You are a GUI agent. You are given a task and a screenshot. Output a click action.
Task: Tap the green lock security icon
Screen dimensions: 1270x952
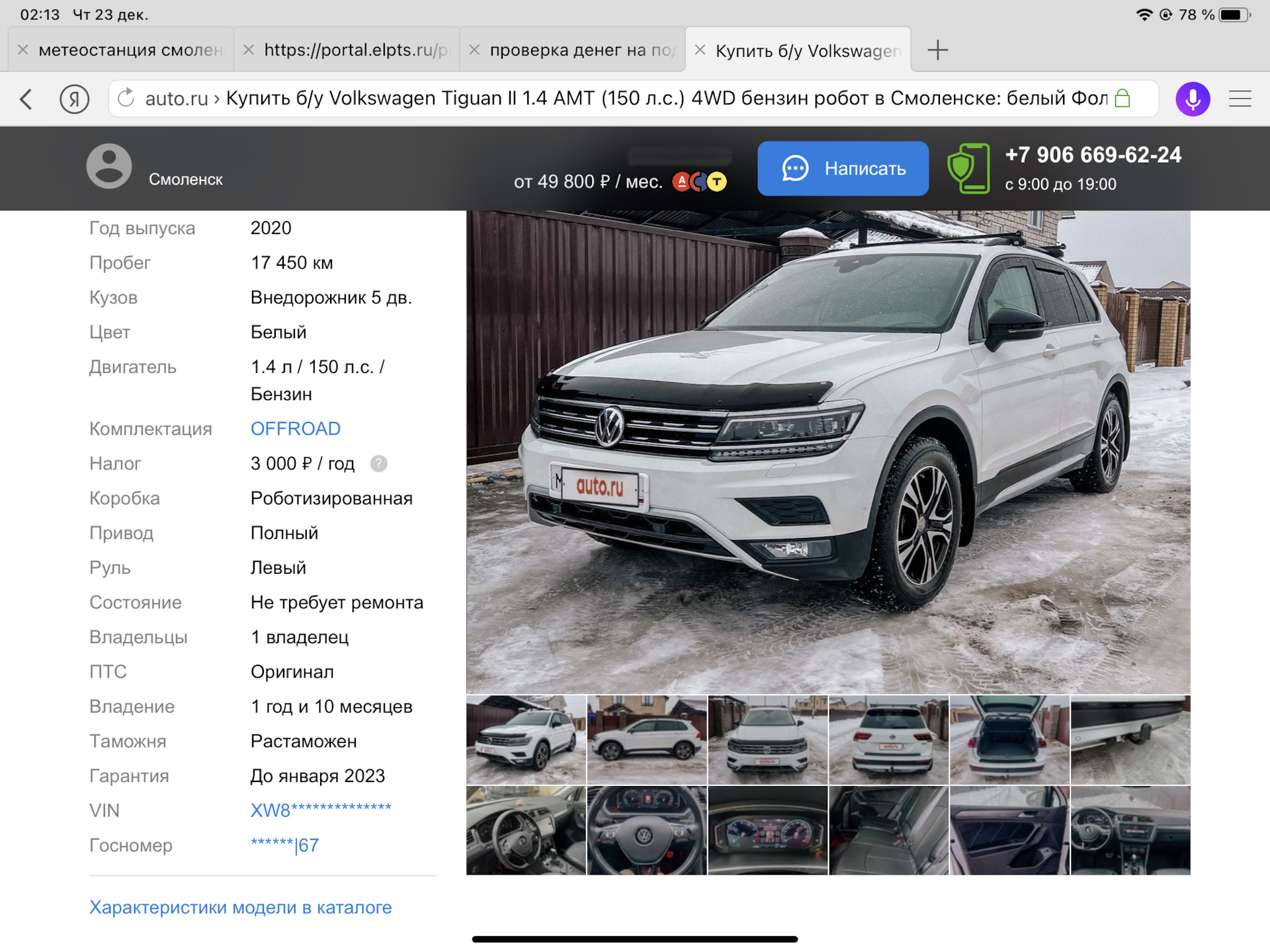1122,99
